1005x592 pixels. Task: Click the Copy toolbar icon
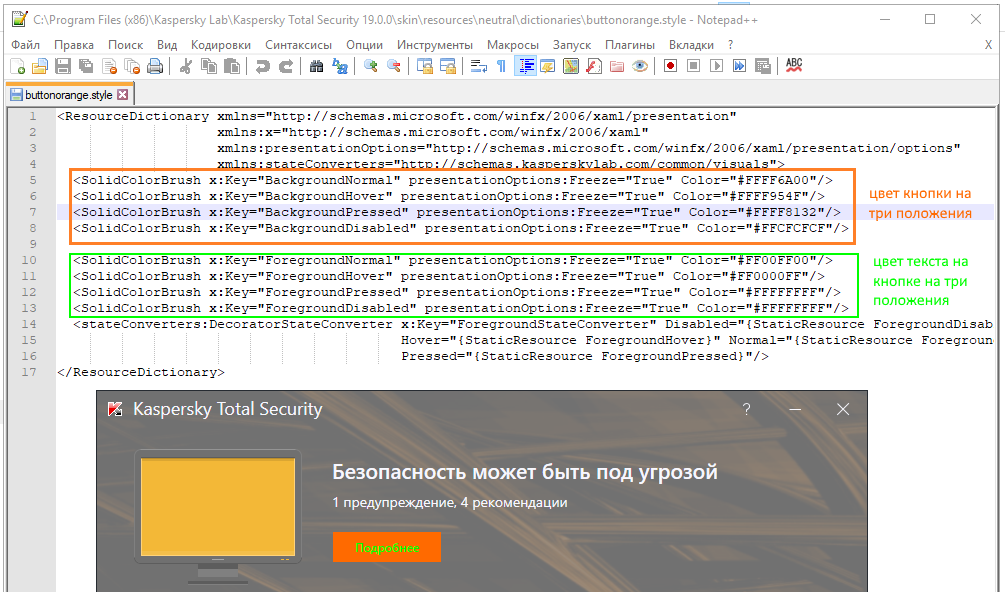click(209, 66)
